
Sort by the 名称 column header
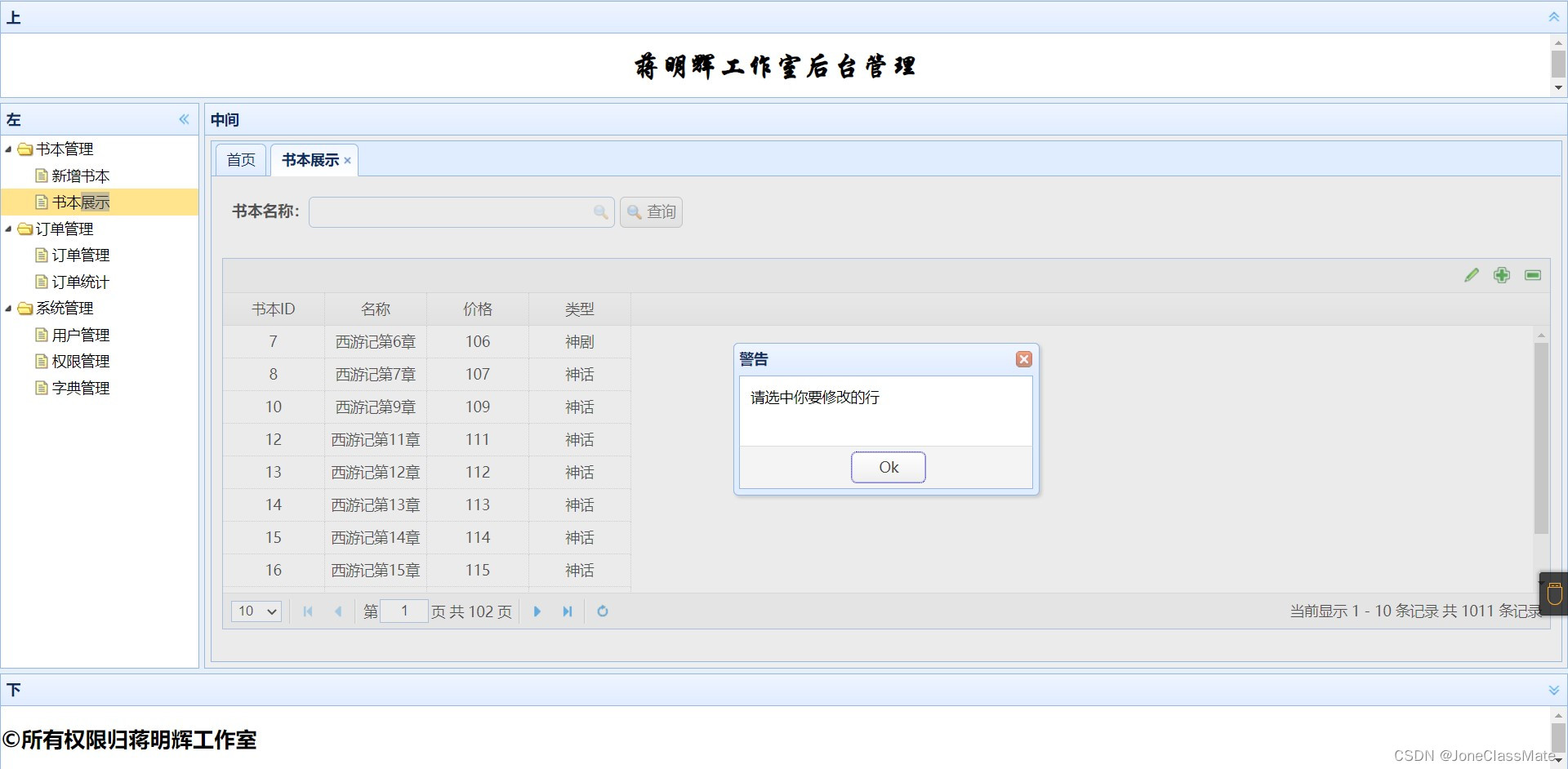pos(376,309)
